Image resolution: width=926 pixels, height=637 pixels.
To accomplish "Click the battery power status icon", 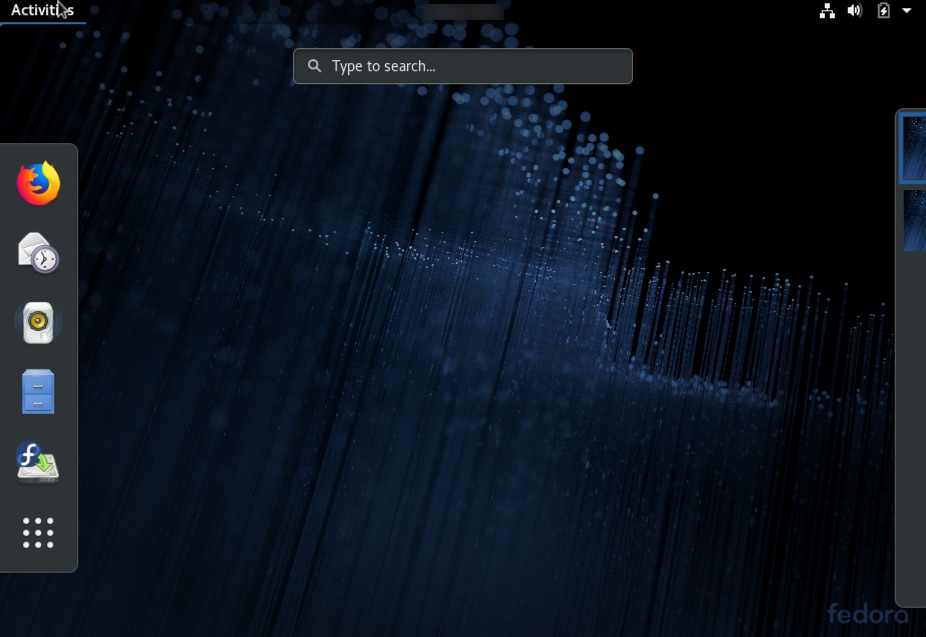I will [x=883, y=11].
